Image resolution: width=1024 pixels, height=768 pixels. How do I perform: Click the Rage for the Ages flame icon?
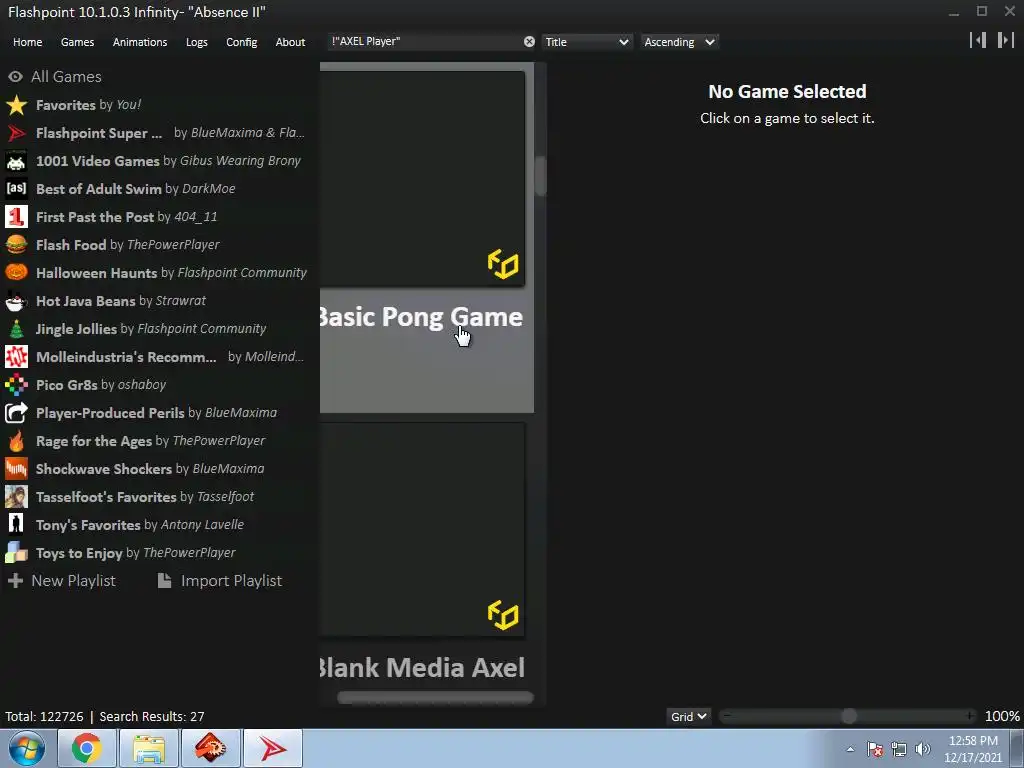[16, 441]
